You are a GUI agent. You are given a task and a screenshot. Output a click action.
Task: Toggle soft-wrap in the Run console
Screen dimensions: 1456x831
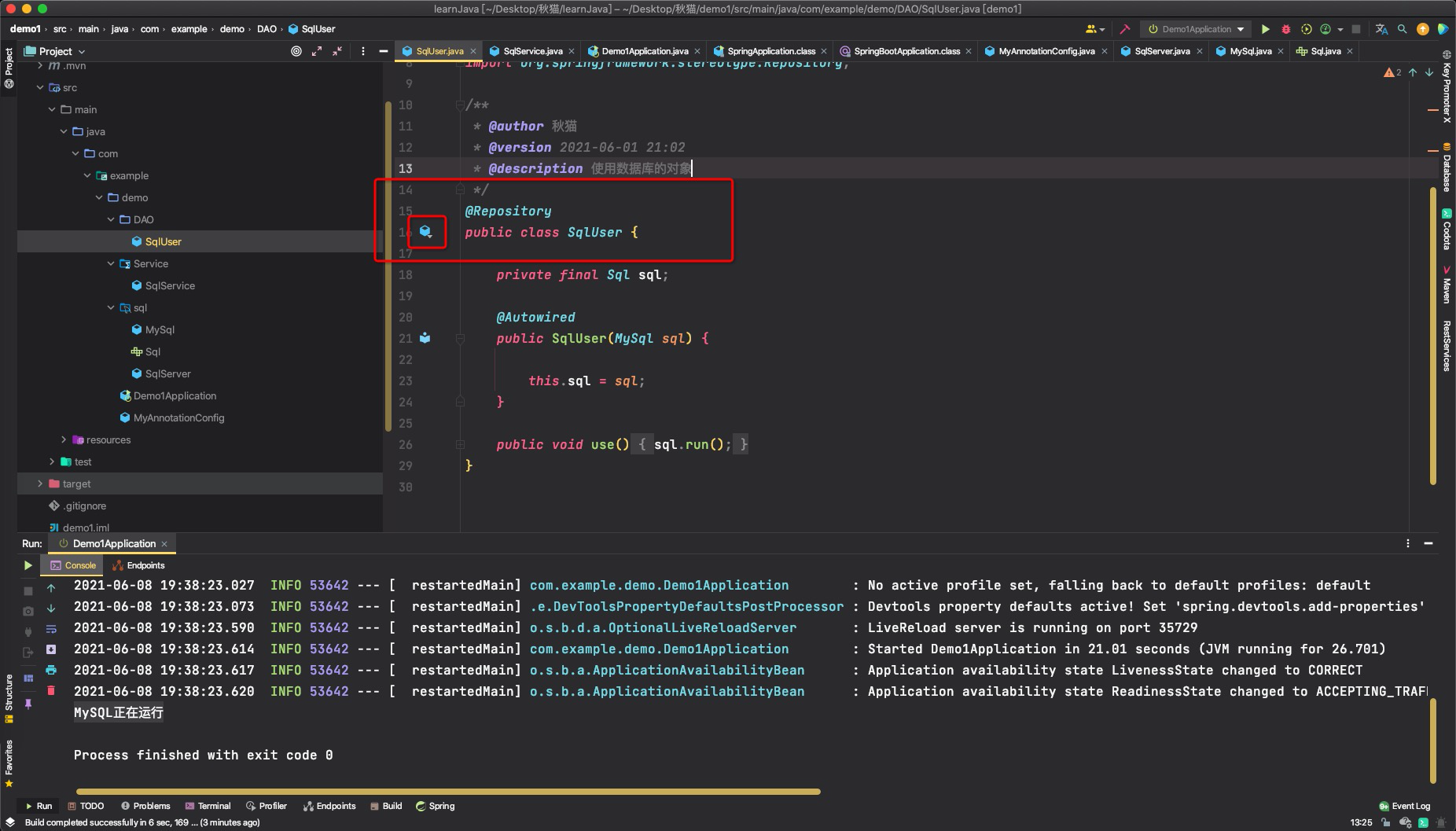point(51,628)
